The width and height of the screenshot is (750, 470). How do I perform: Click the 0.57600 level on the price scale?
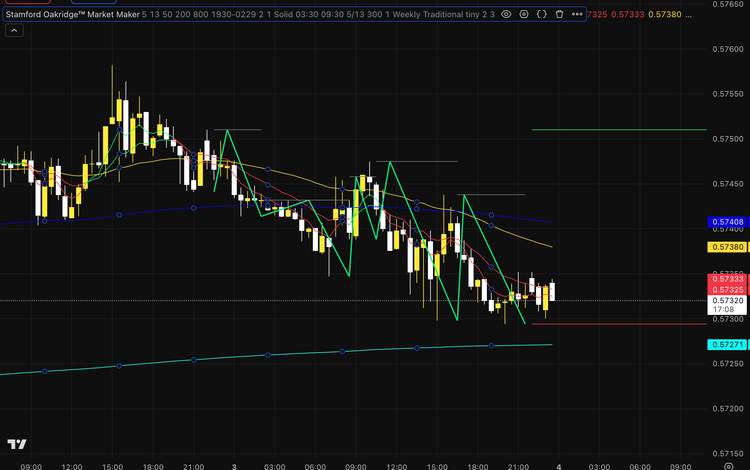point(727,48)
